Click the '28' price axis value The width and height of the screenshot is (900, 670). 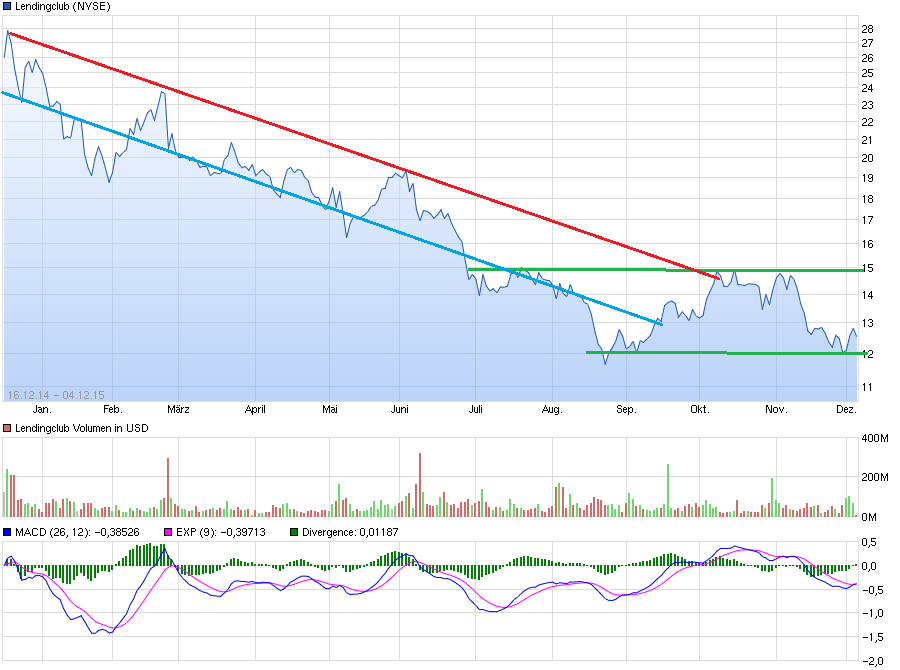tap(869, 29)
